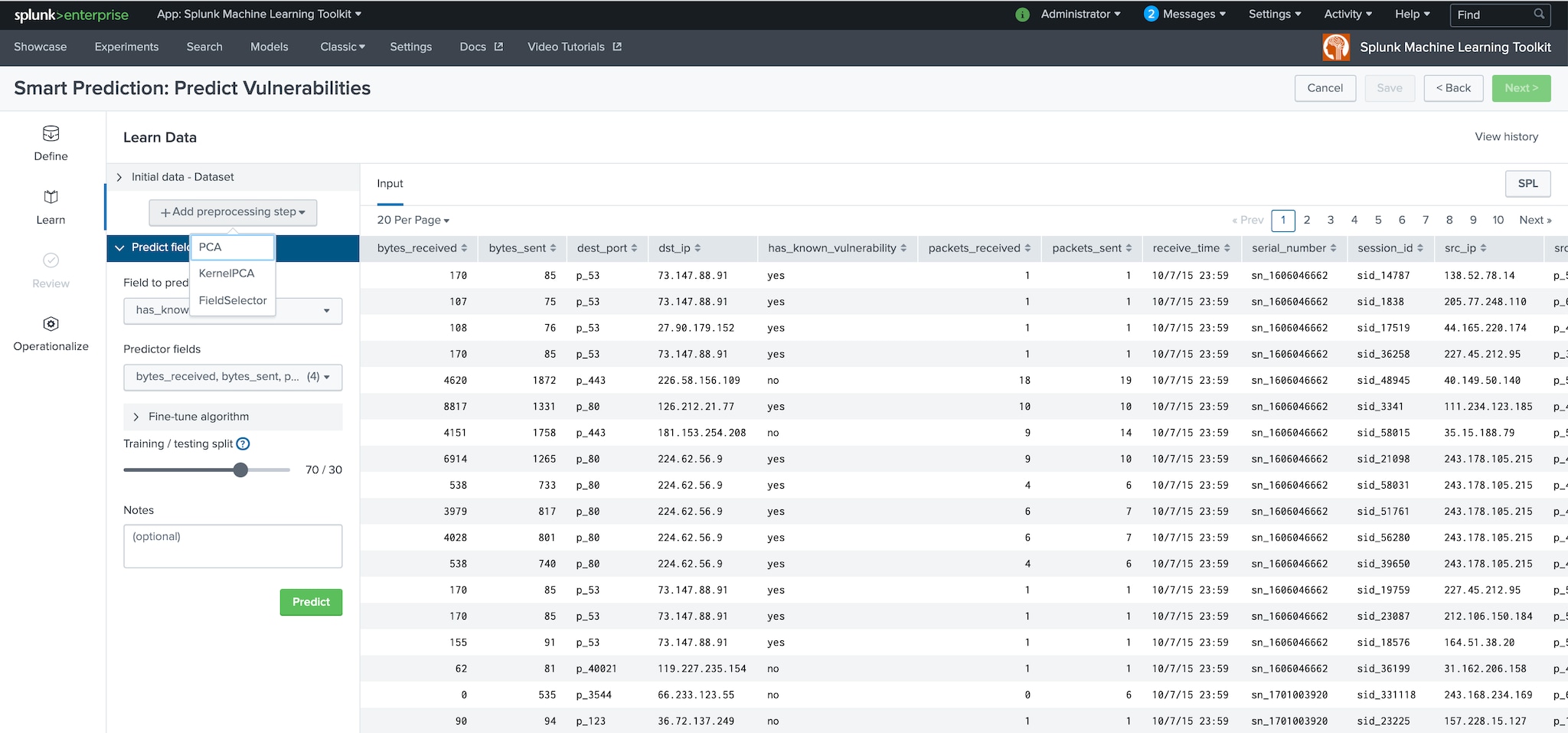Image resolution: width=1568 pixels, height=733 pixels.
Task: Click the Find search magnifier icon
Action: (1539, 15)
